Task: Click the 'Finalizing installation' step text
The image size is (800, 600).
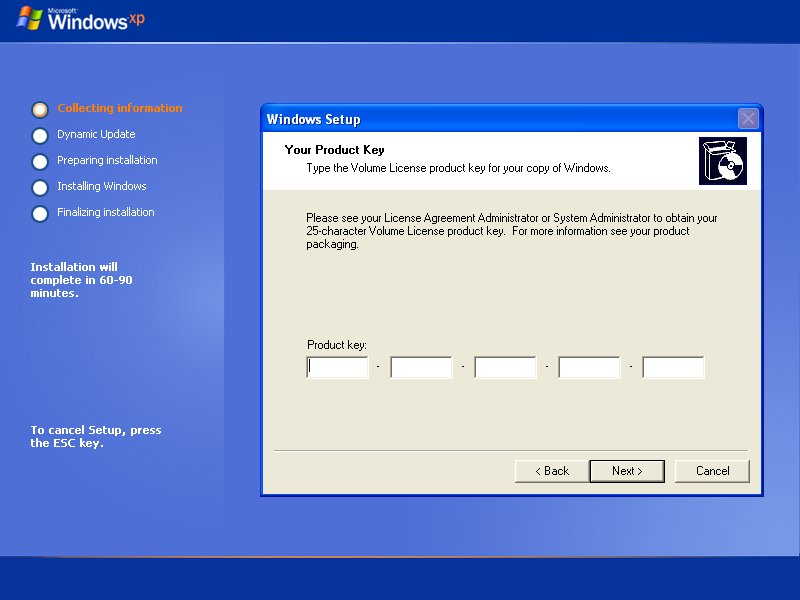Action: [106, 212]
